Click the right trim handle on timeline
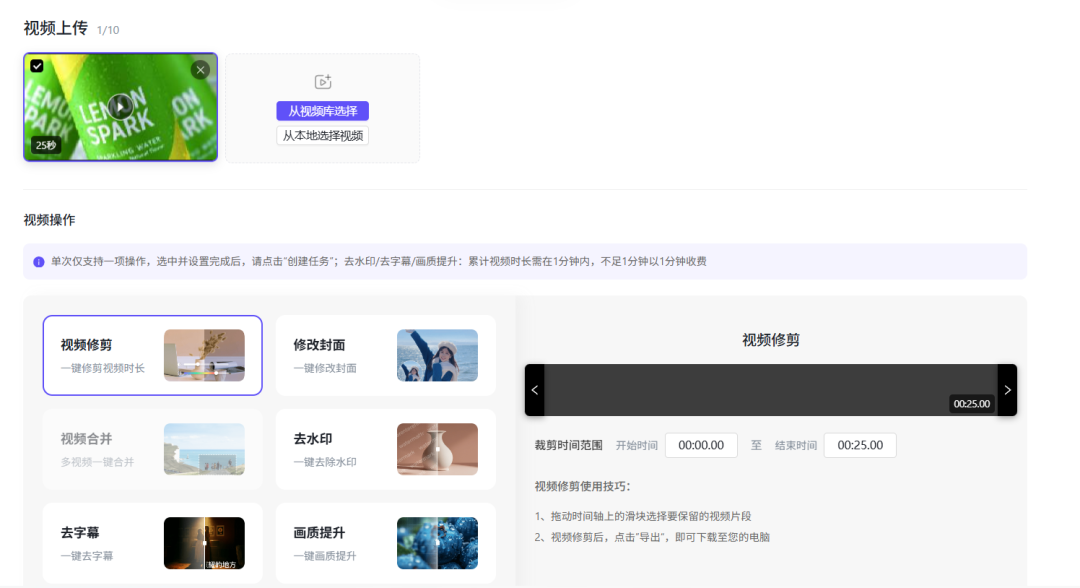 tap(1007, 390)
